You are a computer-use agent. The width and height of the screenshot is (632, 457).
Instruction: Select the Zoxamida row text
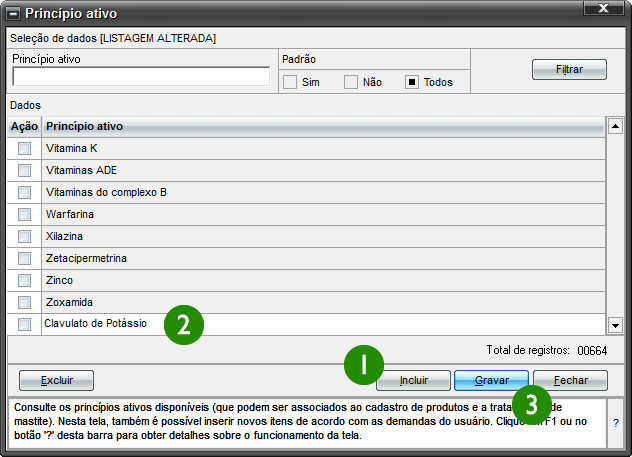[69, 302]
